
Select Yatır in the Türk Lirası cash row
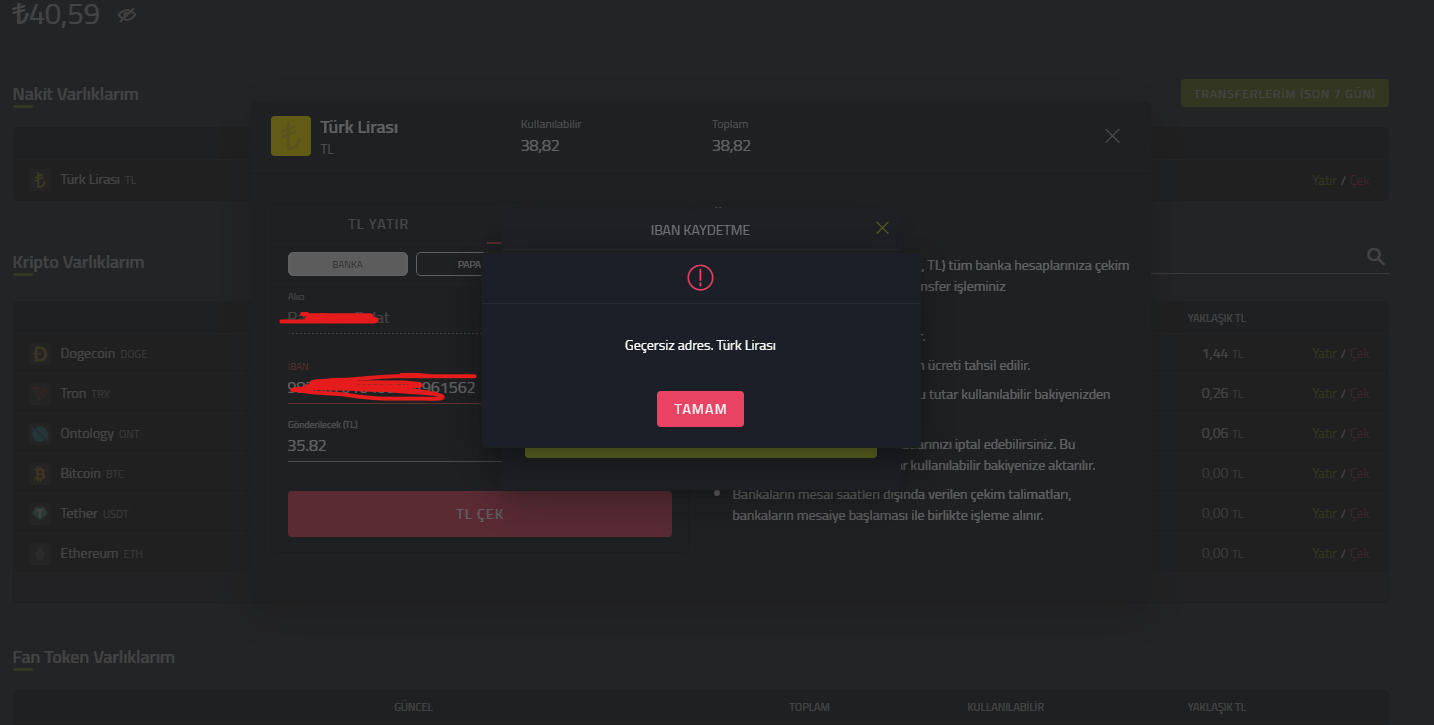(x=1324, y=181)
